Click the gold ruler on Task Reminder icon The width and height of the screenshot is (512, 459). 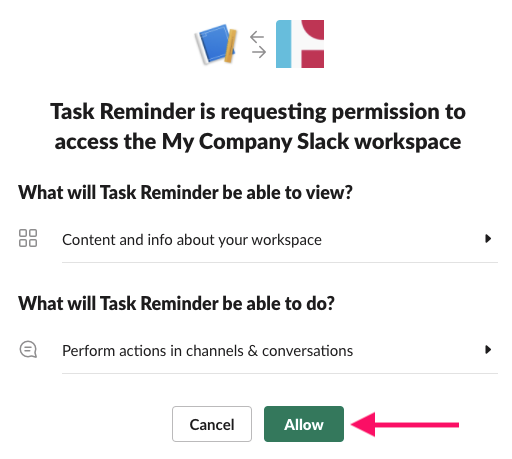pos(230,46)
